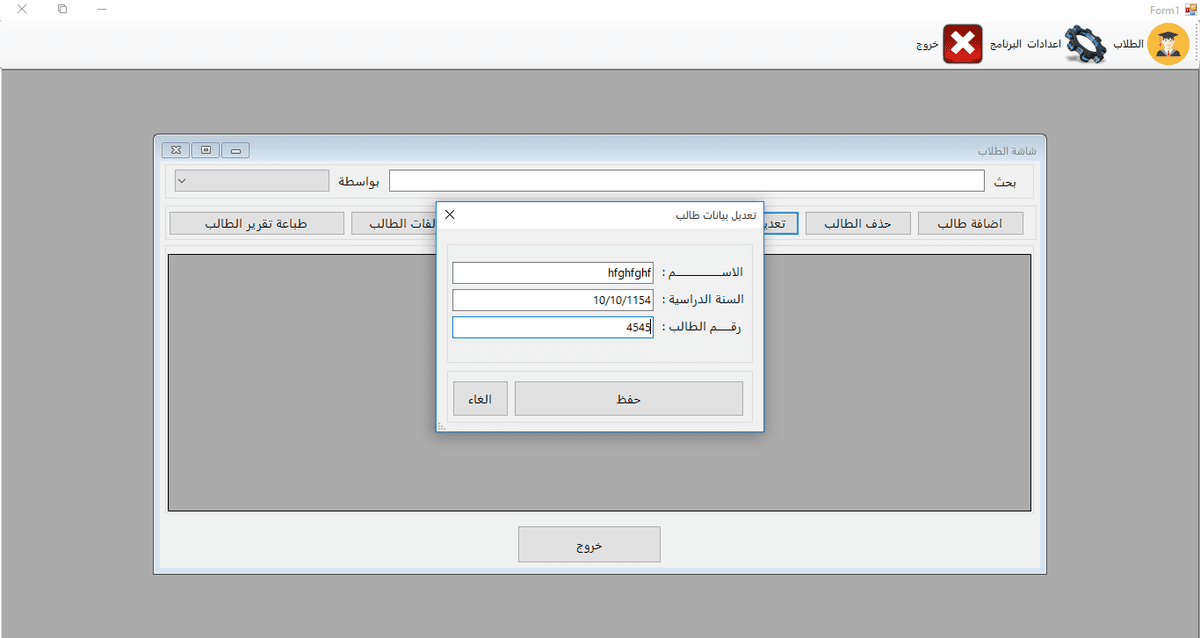Minimize the شاشة الطلاب child window
1200x638 pixels.
pos(236,150)
